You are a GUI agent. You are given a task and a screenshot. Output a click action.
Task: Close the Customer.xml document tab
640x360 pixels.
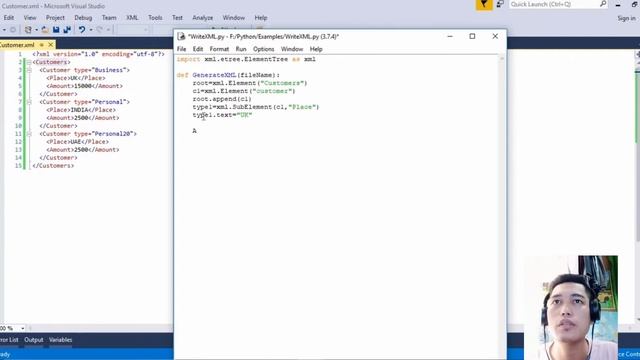click(x=51, y=45)
